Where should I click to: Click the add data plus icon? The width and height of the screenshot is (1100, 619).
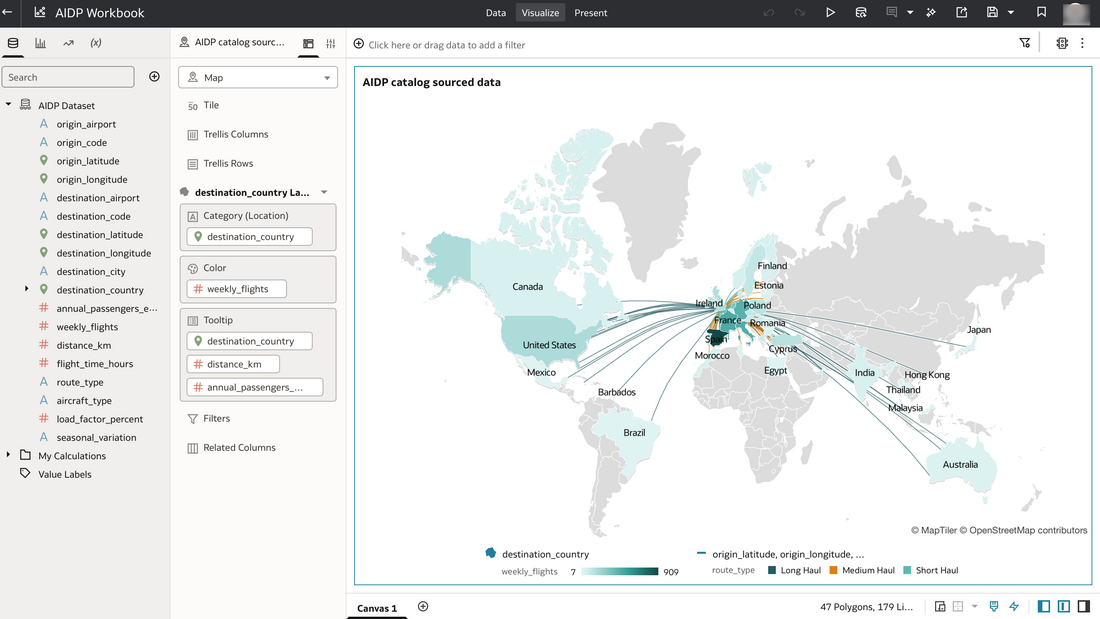tap(154, 76)
